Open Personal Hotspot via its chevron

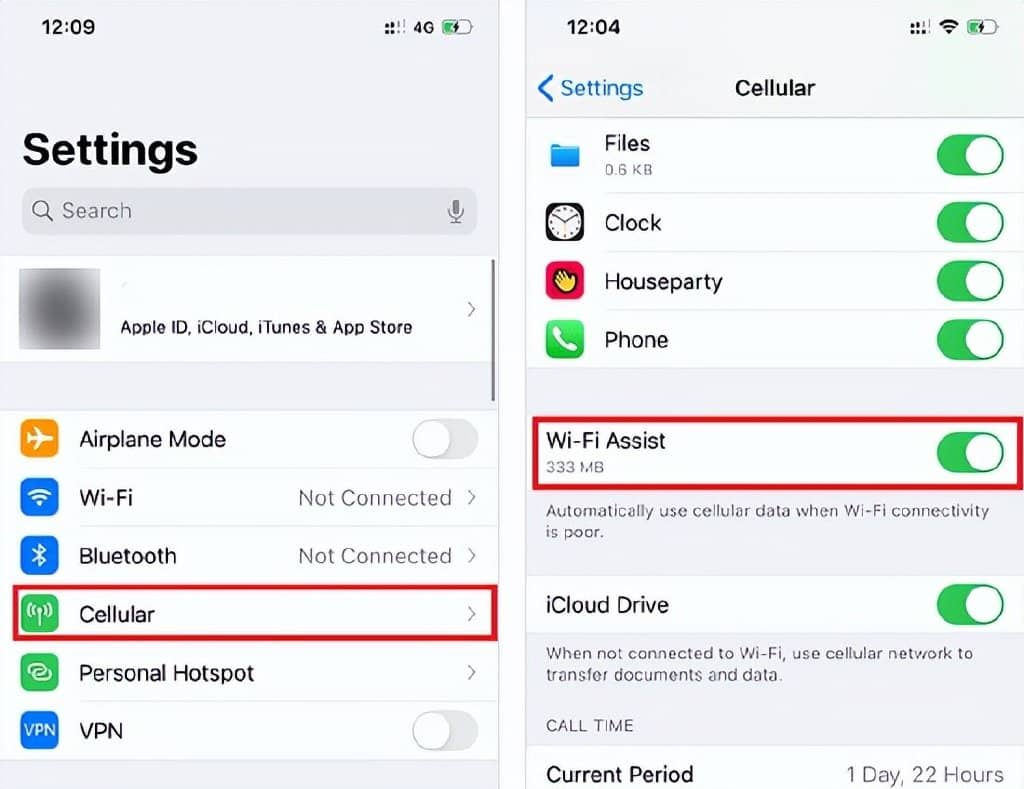click(x=472, y=672)
